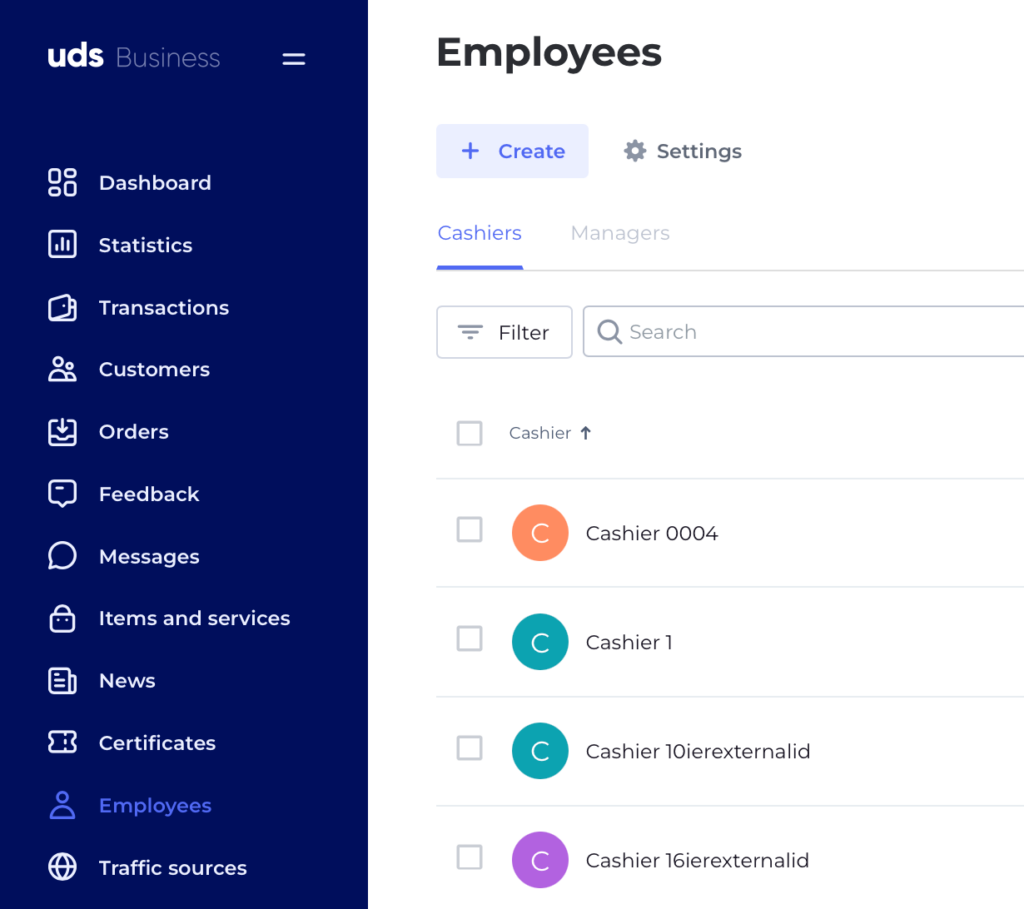Open Cashier 0004 name
The width and height of the screenshot is (1024, 909).
click(x=652, y=533)
